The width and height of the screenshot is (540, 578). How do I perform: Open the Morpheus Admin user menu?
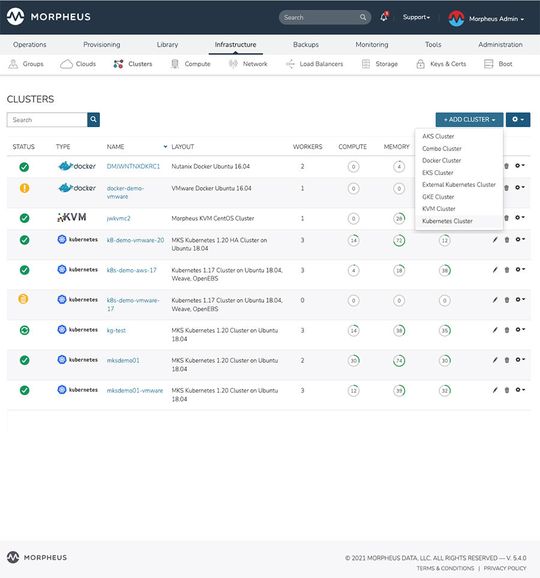click(x=496, y=19)
